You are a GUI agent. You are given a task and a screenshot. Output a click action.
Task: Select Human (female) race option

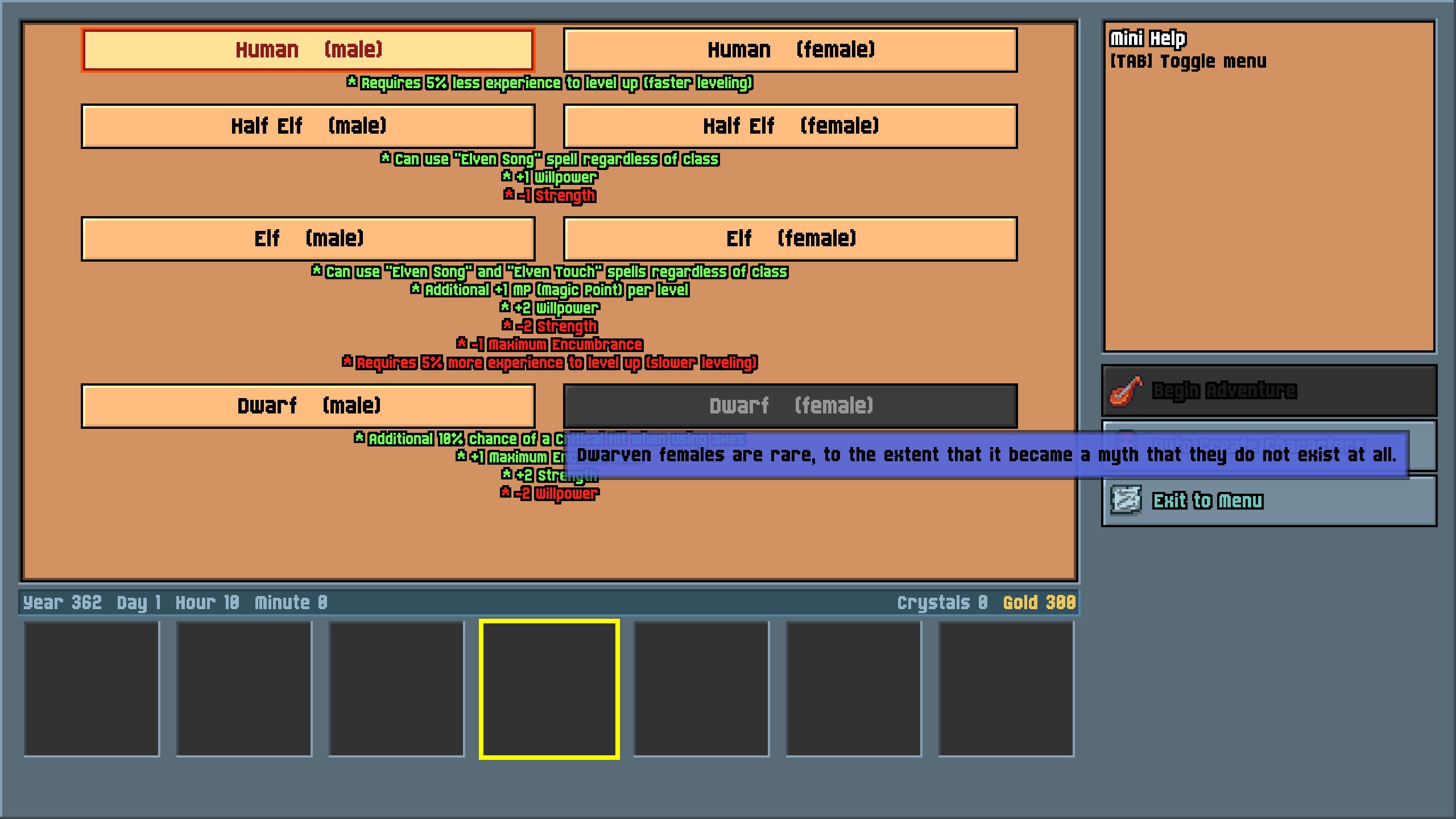(790, 50)
